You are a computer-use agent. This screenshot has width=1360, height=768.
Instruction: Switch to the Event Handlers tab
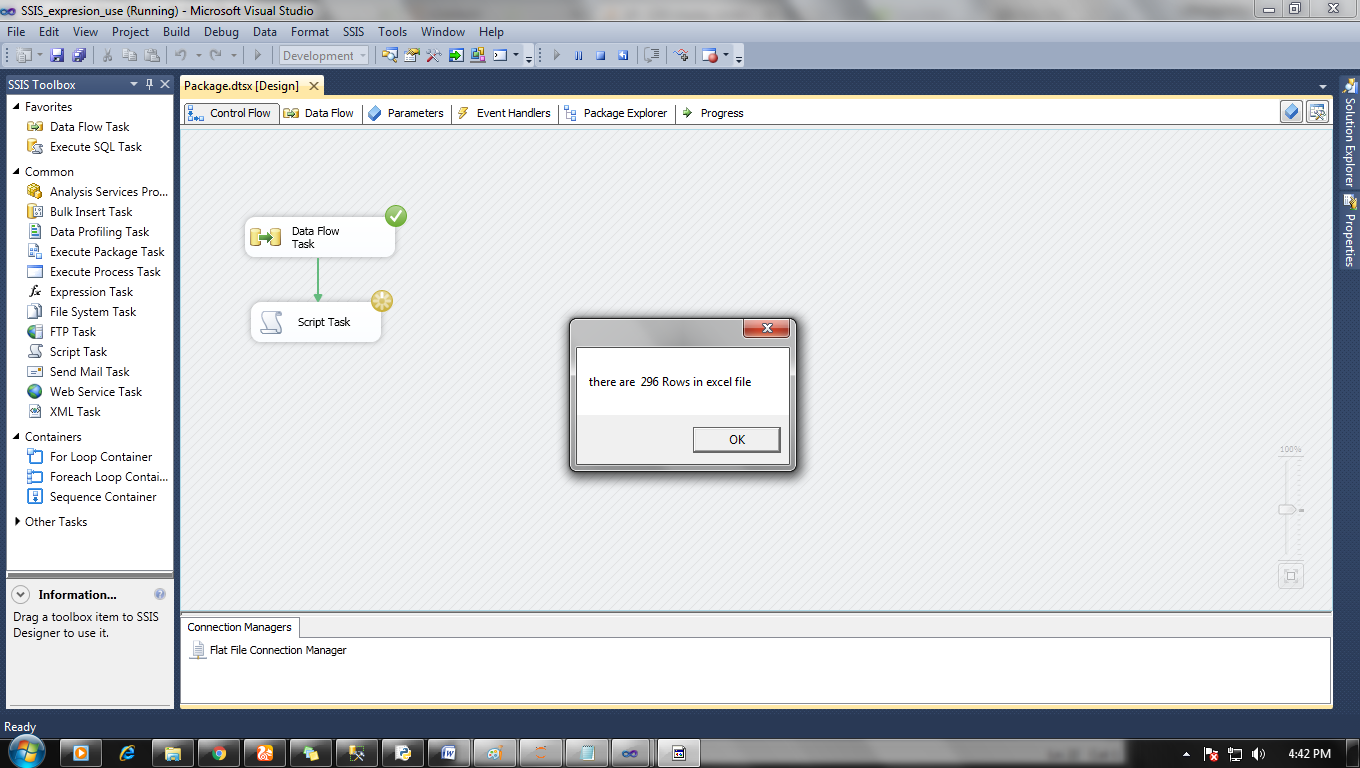point(503,113)
